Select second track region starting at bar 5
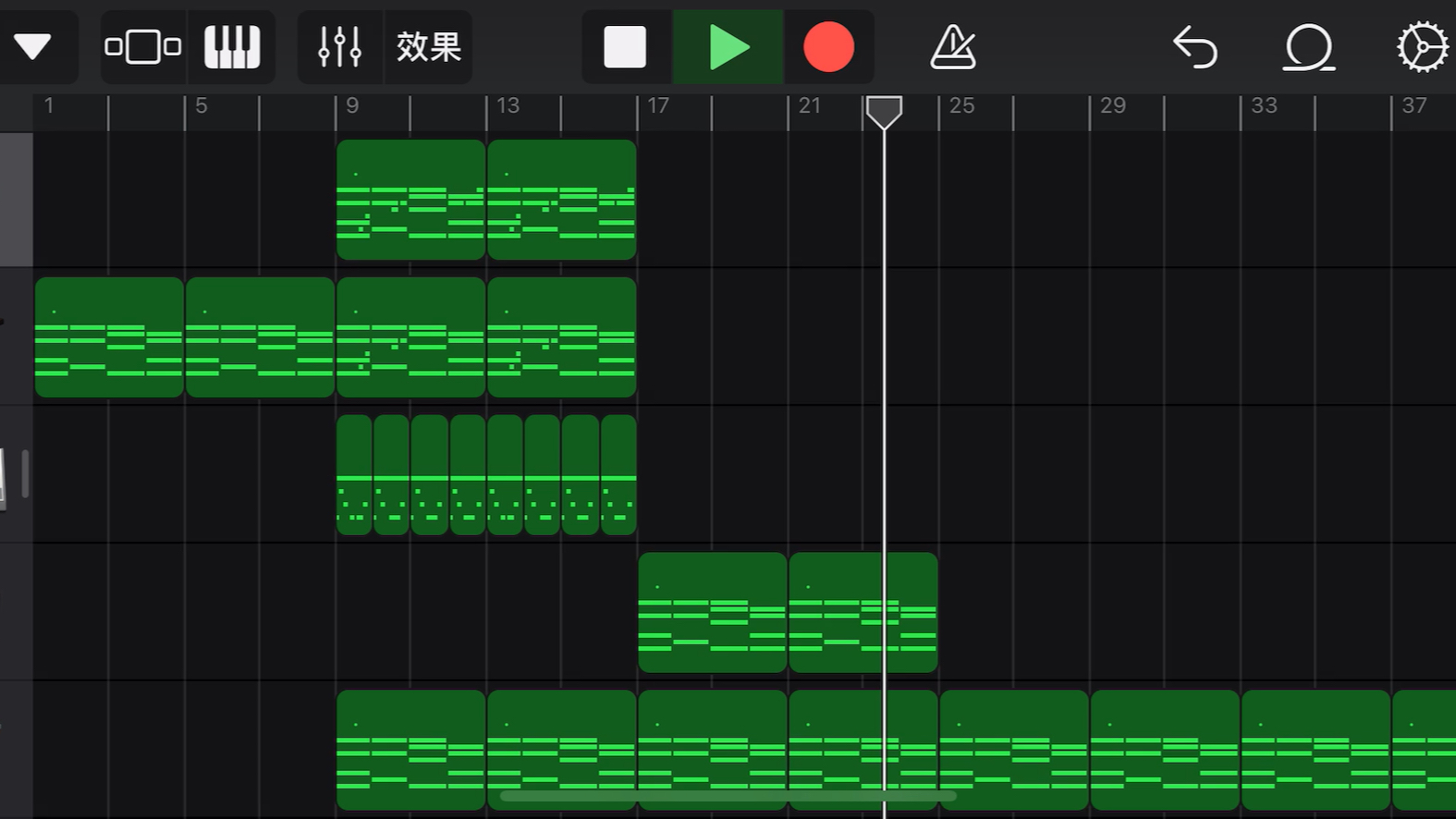The image size is (1456, 819). (x=260, y=337)
